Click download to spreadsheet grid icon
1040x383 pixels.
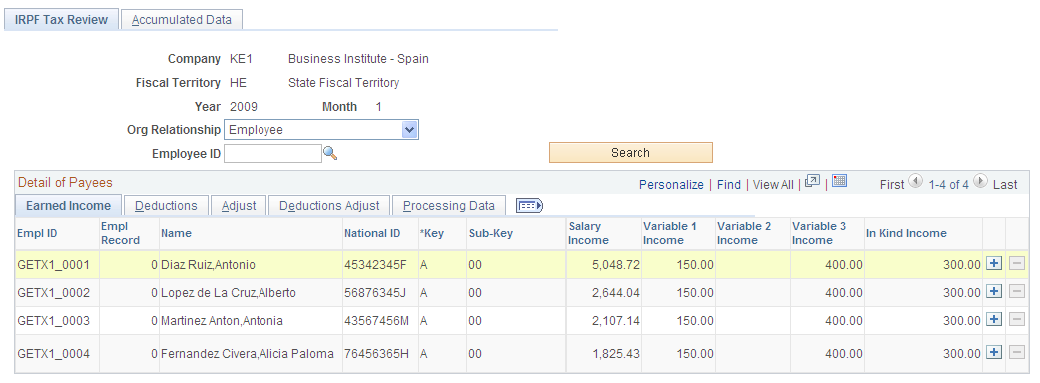[839, 181]
